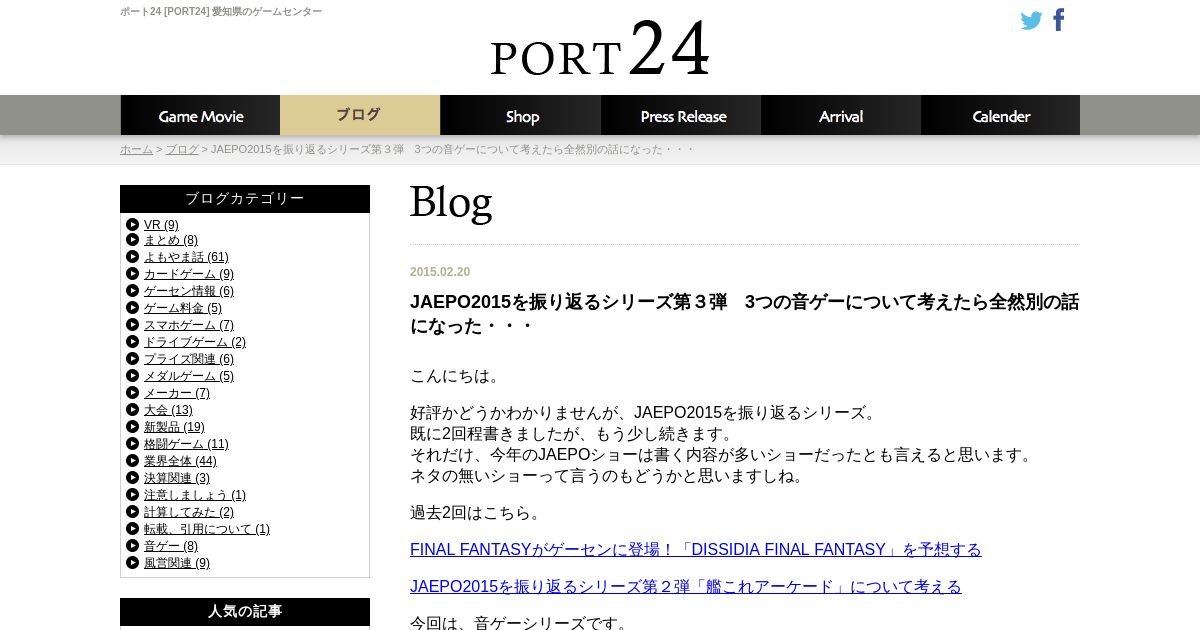Viewport: 1200px width, 630px height.
Task: Open the 艦これアーケード article link
Action: click(x=686, y=587)
